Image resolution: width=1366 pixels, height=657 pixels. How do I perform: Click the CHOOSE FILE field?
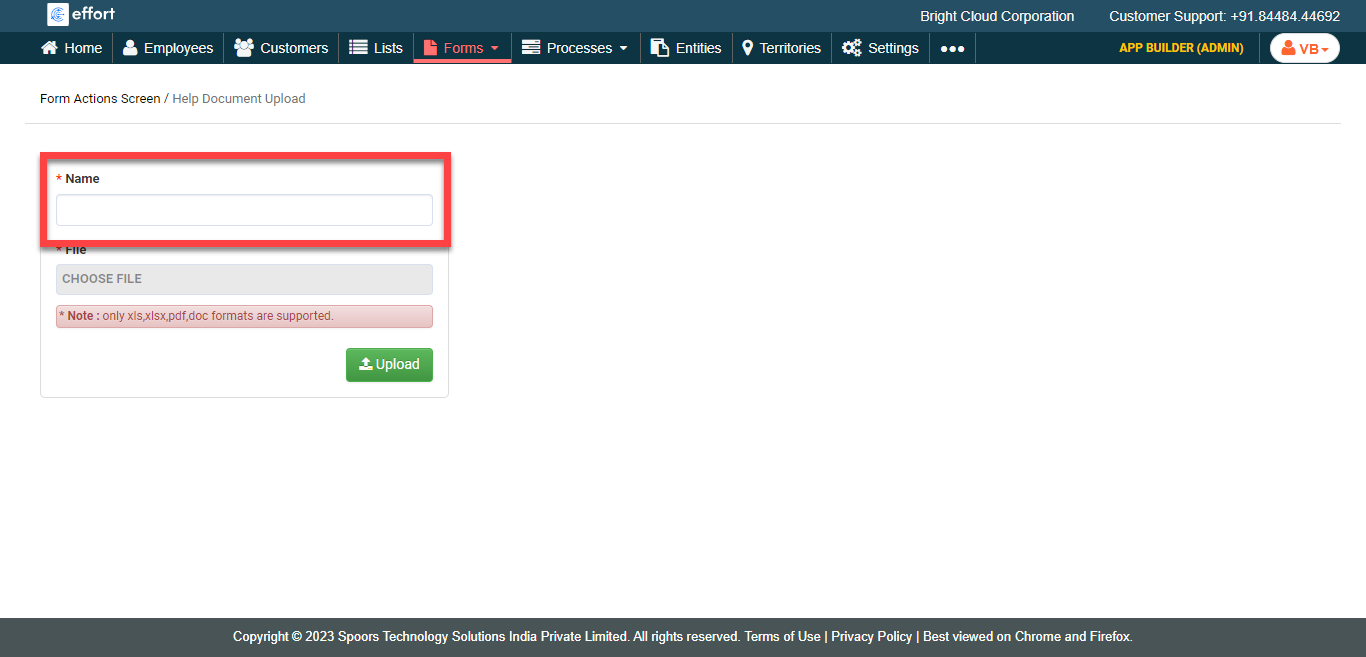tap(244, 279)
